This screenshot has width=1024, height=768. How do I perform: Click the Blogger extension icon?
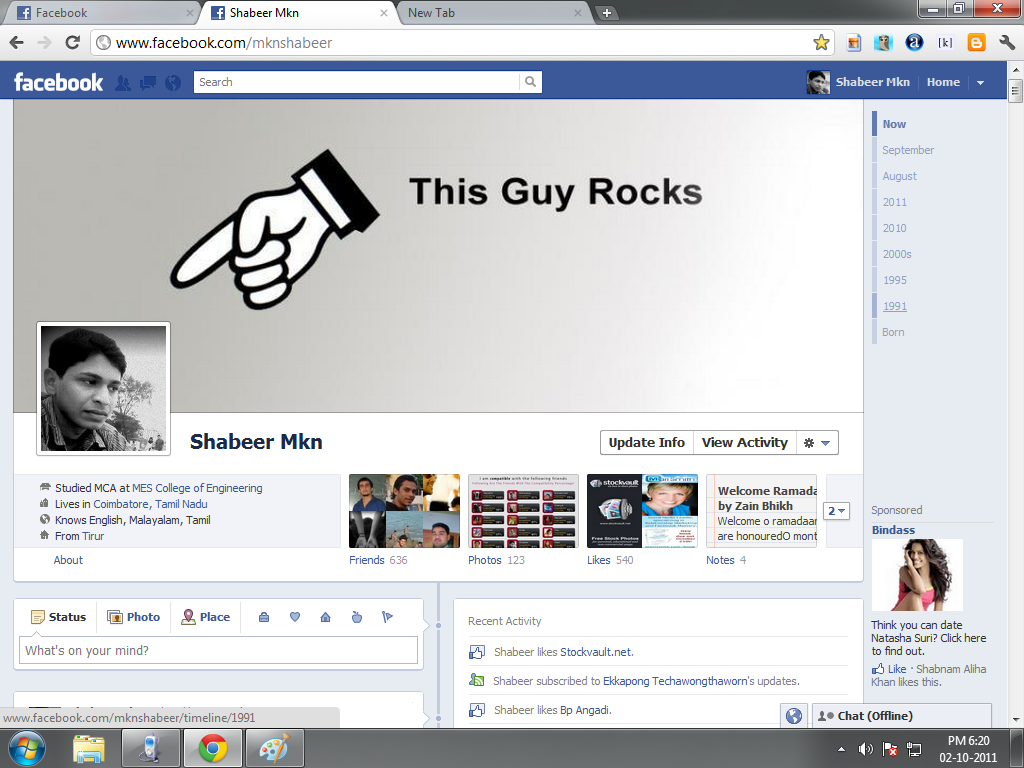pyautogui.click(x=976, y=43)
